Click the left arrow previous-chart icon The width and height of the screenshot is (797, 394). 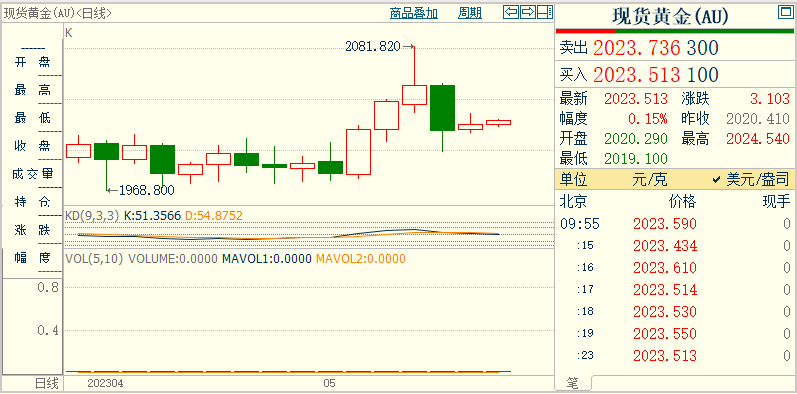pos(511,12)
